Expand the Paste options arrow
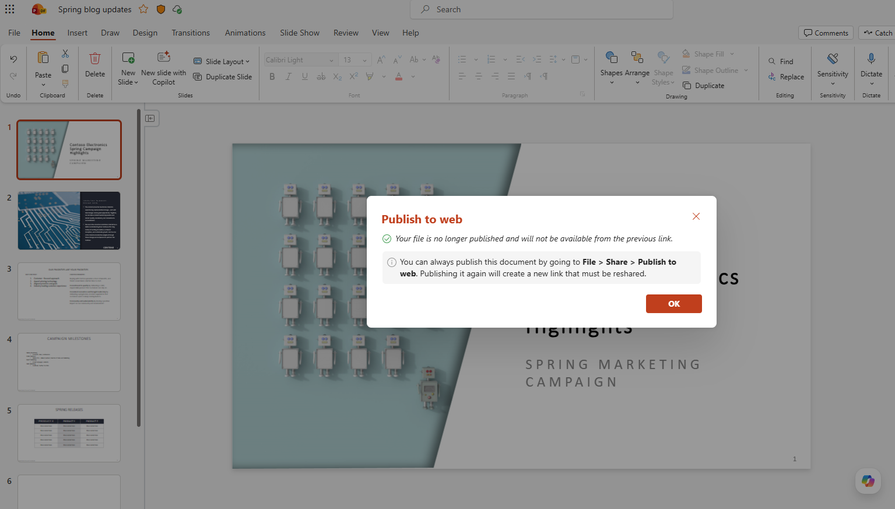Viewport: 895px width, 509px height. (x=43, y=85)
